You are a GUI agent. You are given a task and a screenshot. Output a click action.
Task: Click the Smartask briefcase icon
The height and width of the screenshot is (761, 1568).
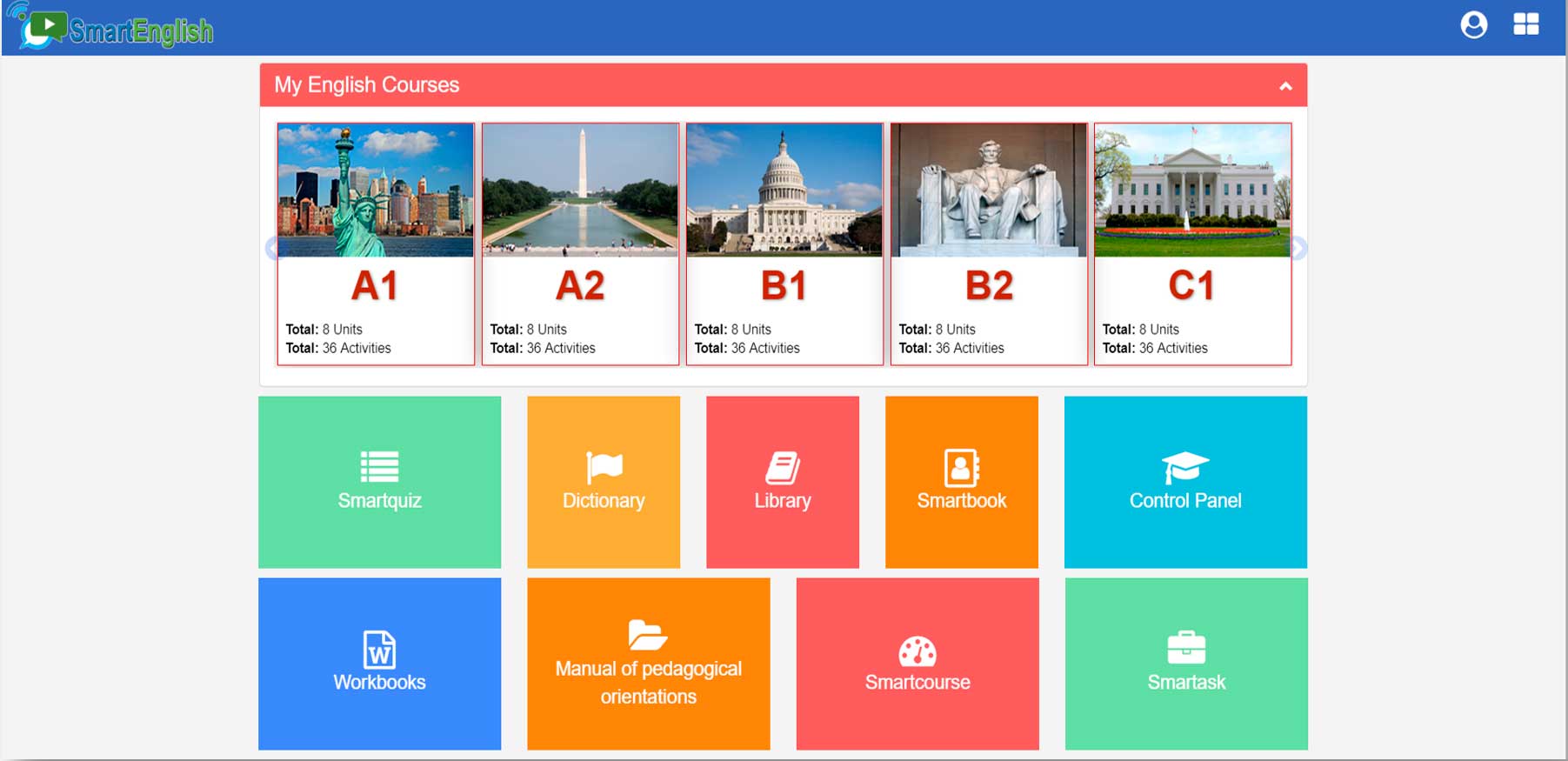(x=1186, y=648)
